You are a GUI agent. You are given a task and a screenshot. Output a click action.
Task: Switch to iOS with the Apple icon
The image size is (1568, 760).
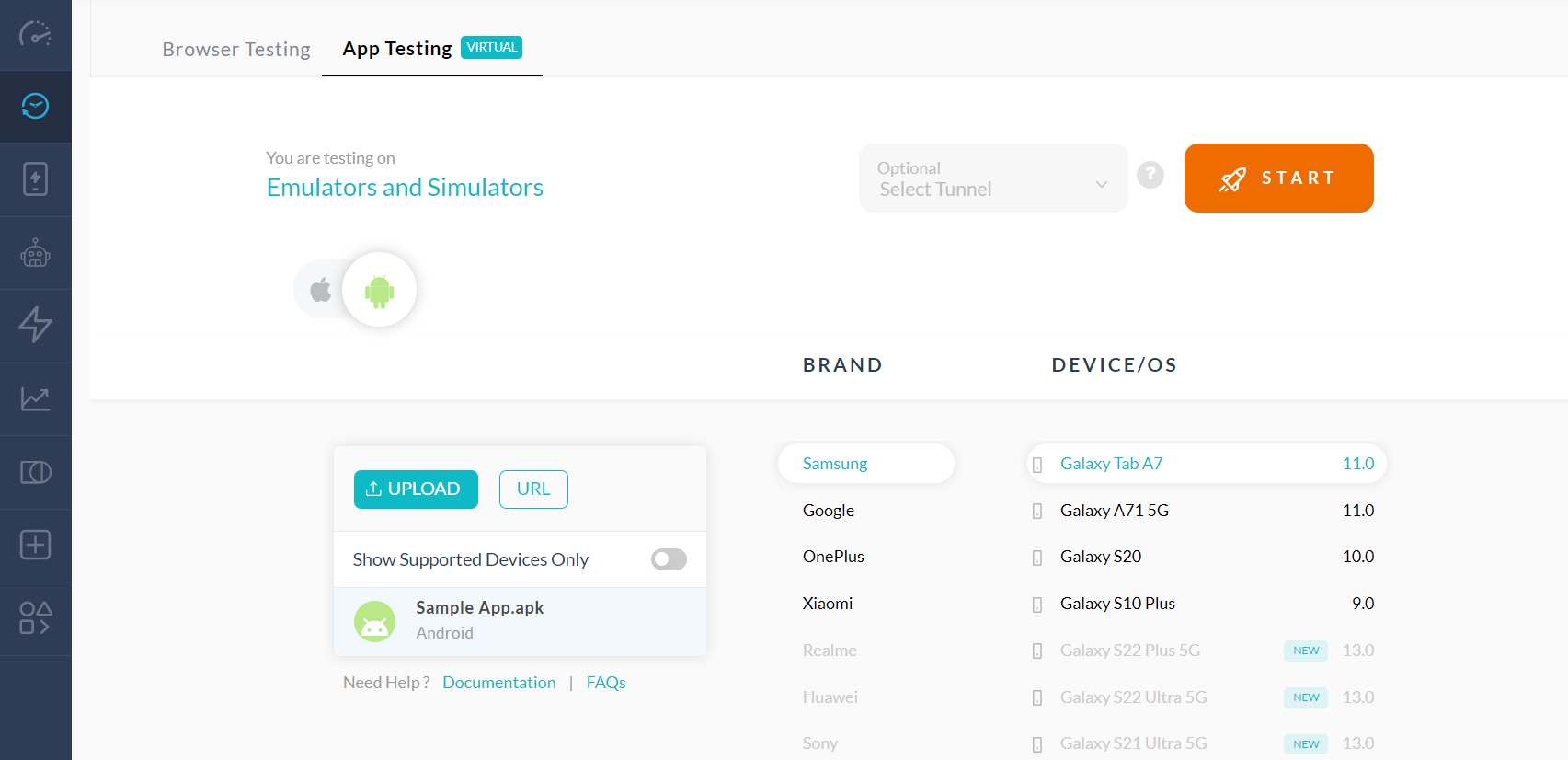(320, 290)
